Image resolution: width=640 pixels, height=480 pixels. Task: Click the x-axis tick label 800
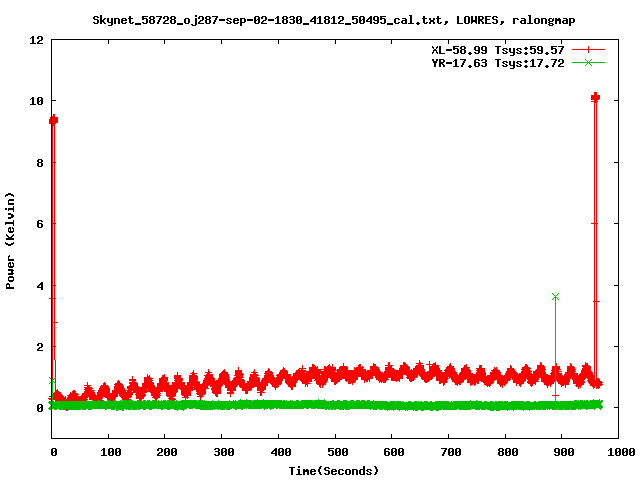tap(508, 452)
